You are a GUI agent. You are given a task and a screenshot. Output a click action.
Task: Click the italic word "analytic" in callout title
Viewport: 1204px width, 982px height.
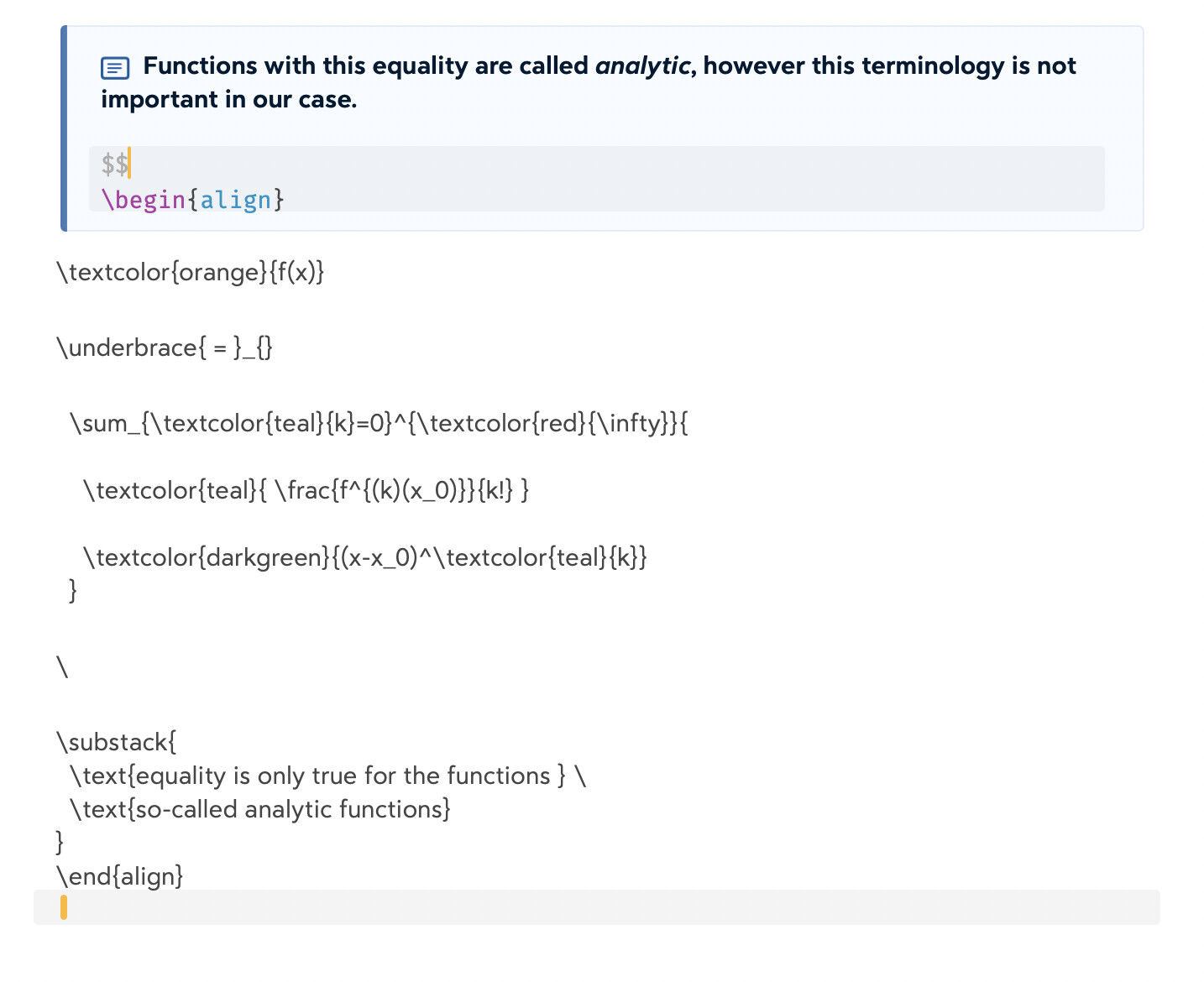click(642, 66)
